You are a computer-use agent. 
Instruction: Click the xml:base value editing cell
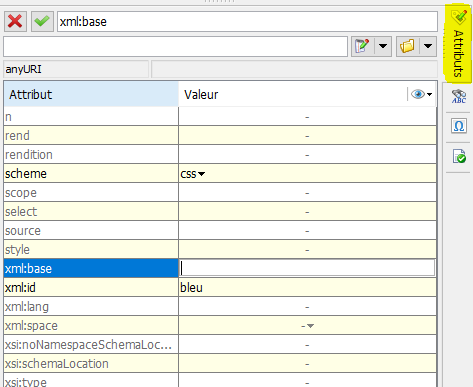(307, 268)
